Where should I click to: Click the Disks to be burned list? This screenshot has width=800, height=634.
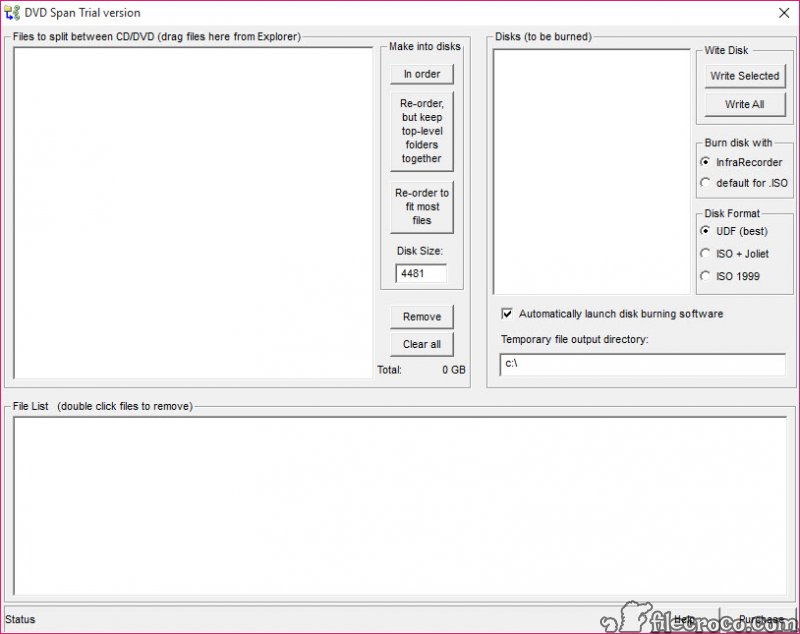[x=592, y=172]
